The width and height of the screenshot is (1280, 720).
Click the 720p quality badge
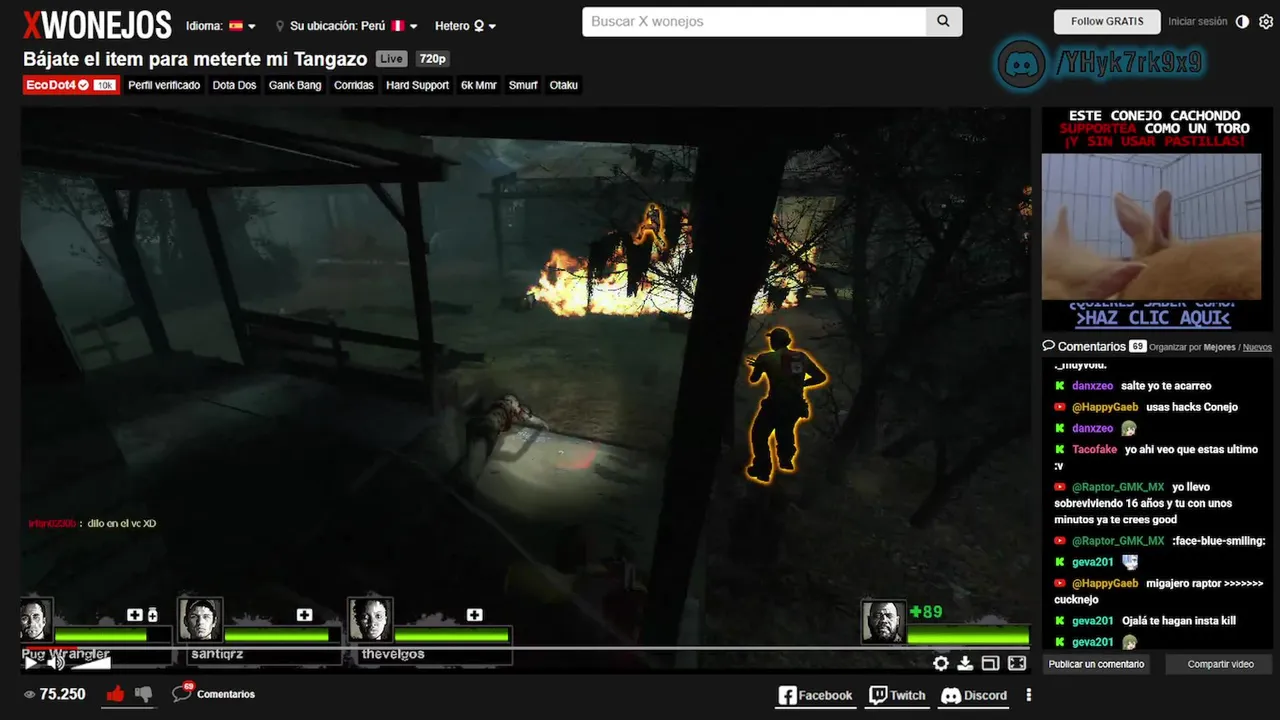pos(432,59)
